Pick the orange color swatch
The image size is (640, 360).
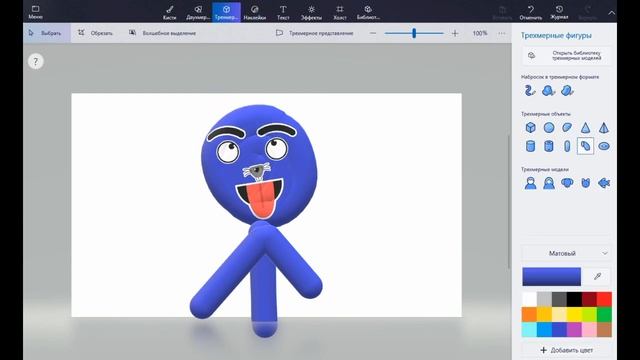(x=529, y=314)
